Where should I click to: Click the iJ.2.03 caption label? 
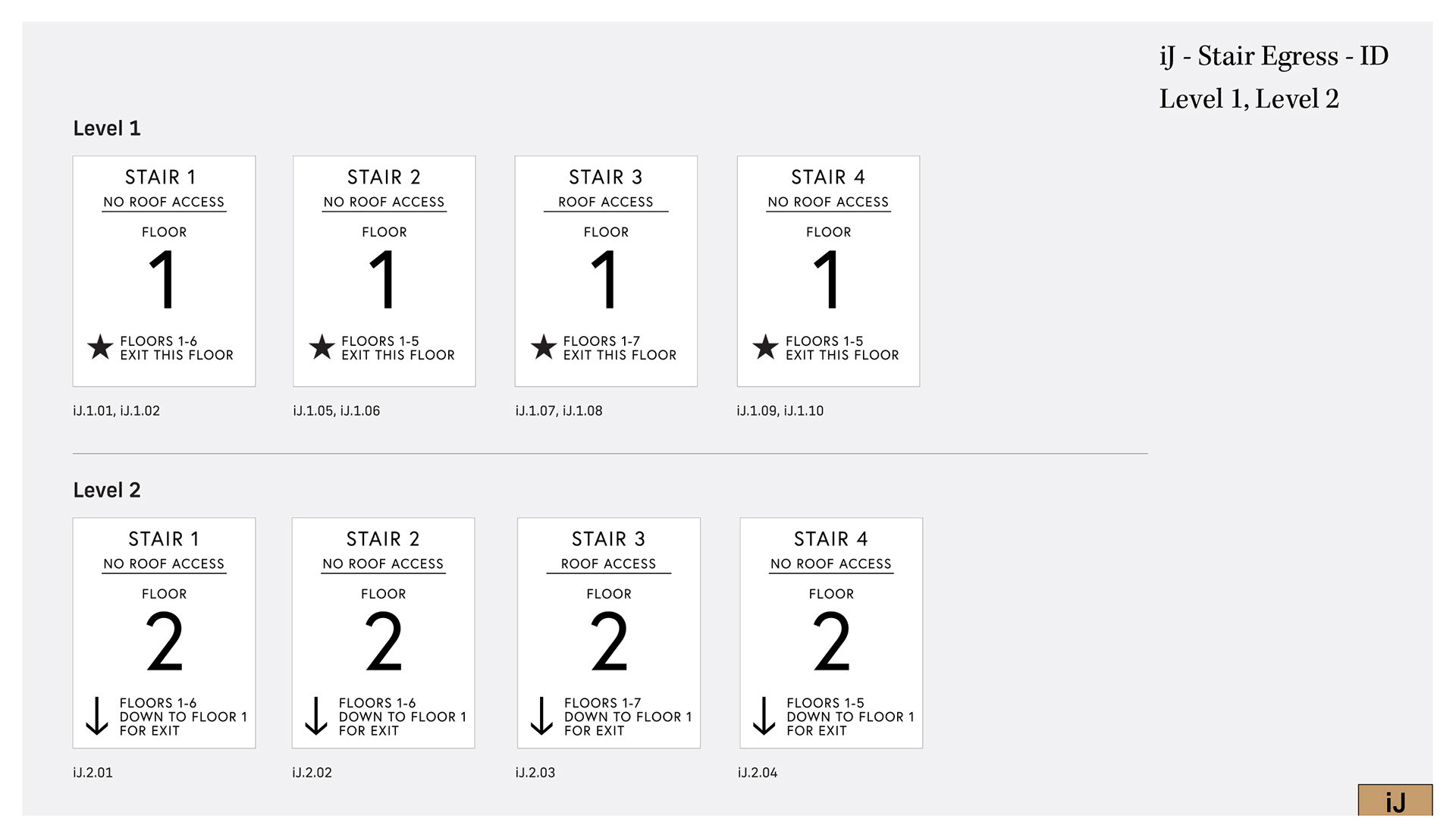(535, 773)
